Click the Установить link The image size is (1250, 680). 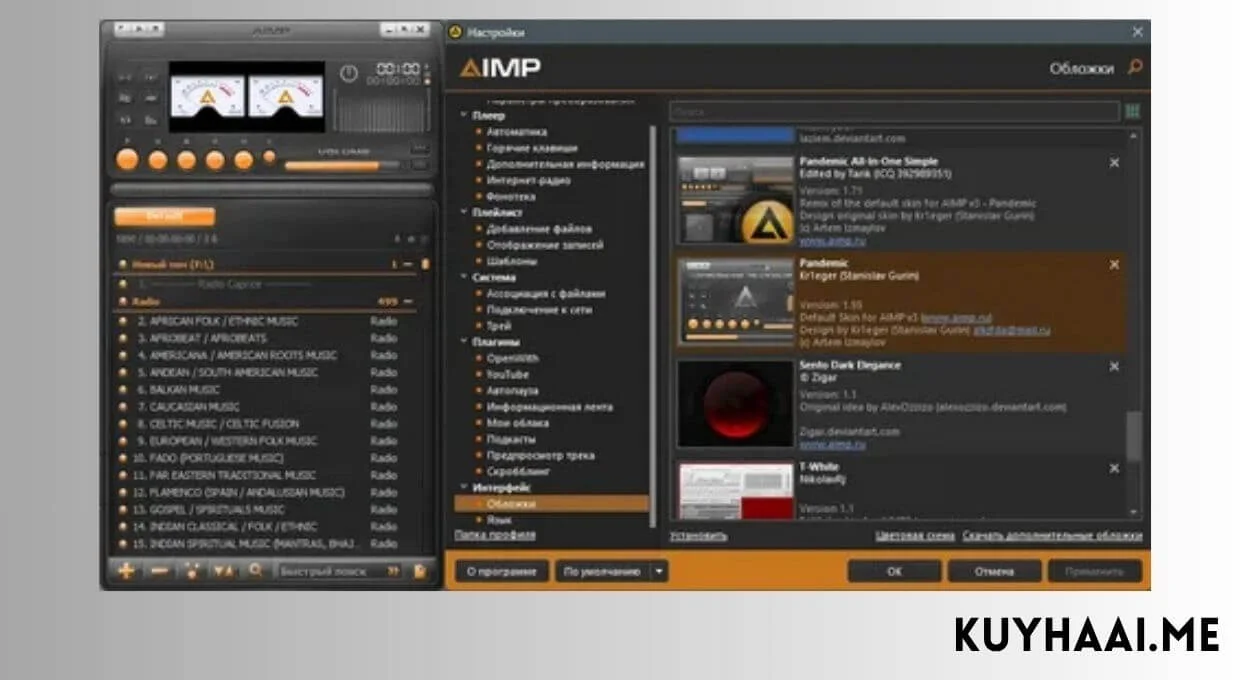(698, 536)
